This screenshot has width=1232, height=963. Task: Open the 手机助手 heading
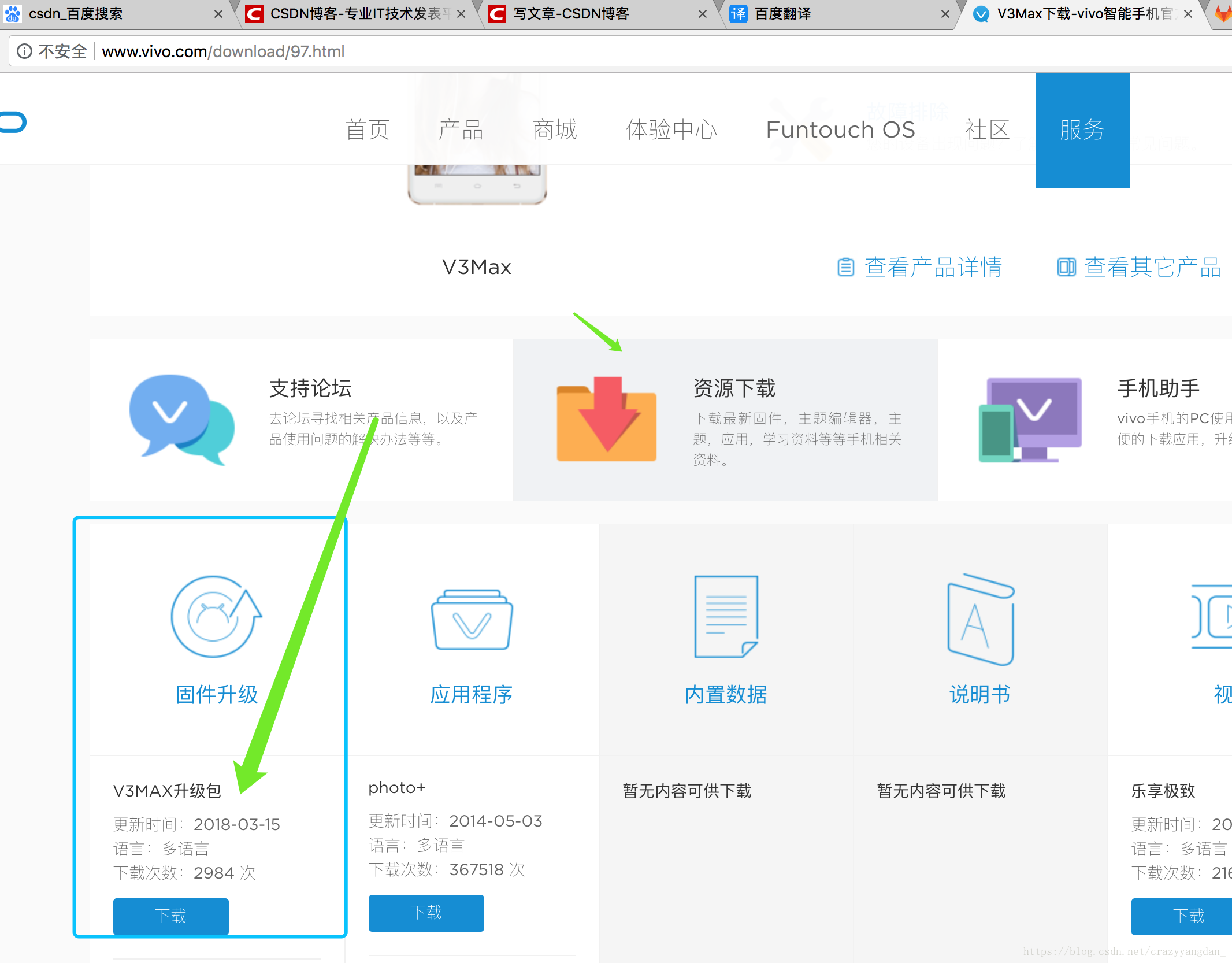click(x=1159, y=388)
